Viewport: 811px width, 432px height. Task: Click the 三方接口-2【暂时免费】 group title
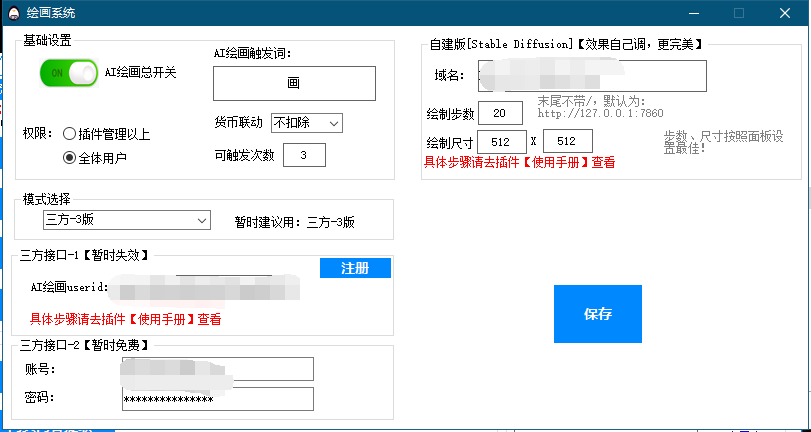(84, 345)
